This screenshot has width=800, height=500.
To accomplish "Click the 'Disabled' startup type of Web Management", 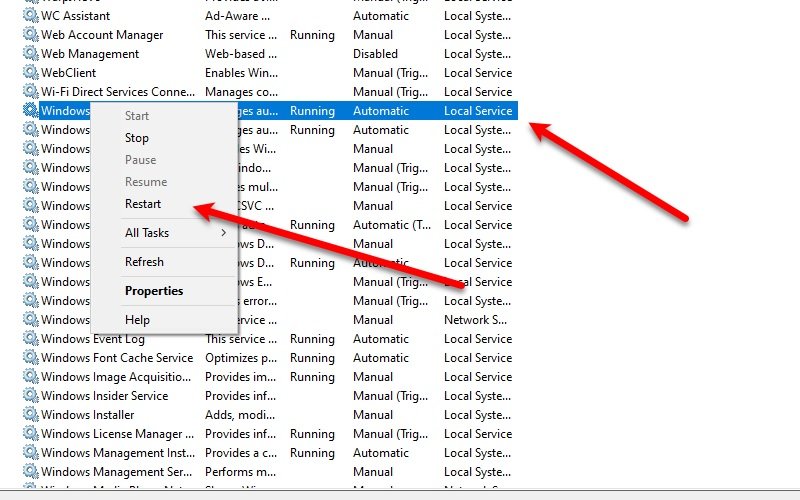I will click(x=375, y=54).
